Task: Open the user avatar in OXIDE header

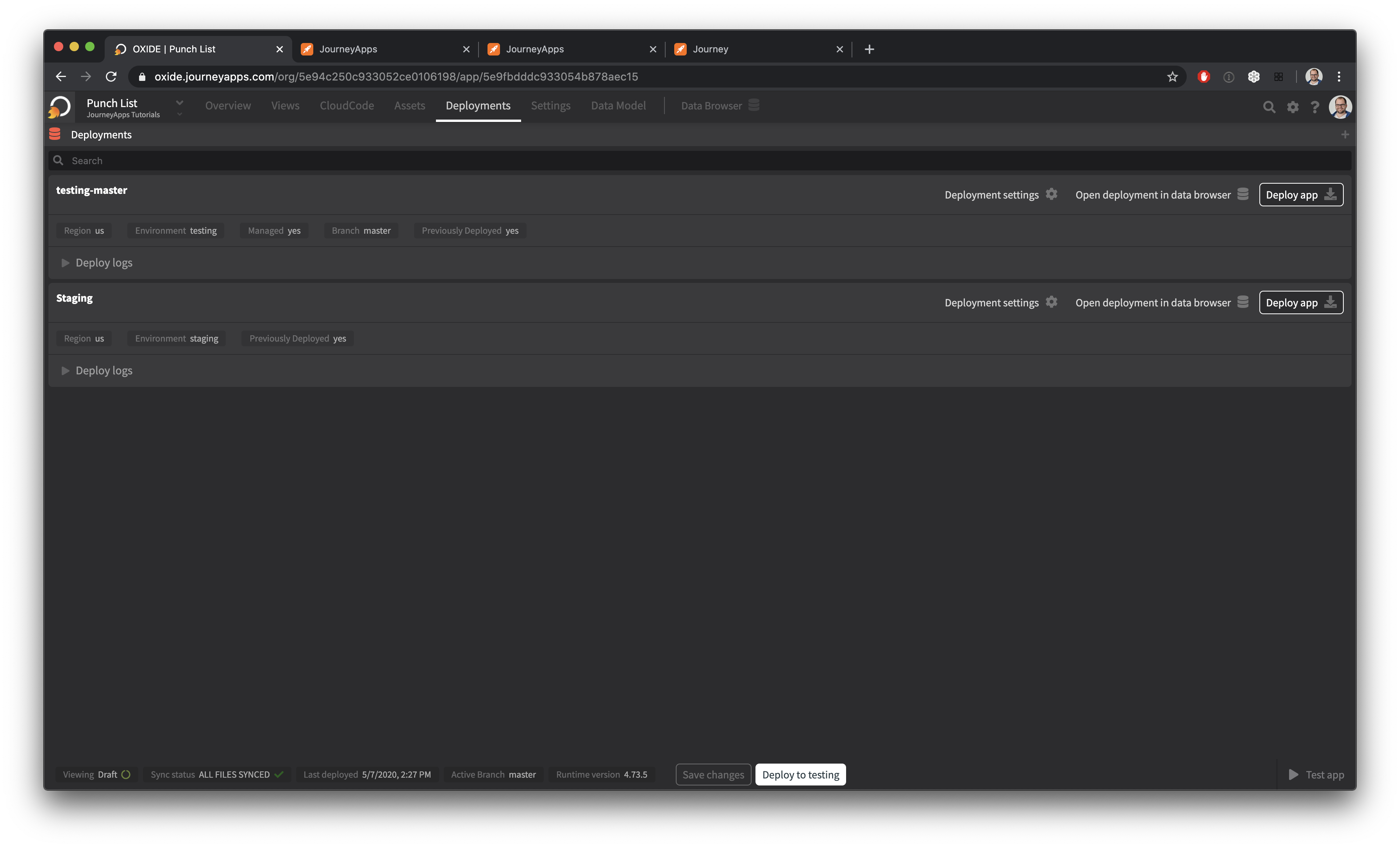Action: pyautogui.click(x=1340, y=107)
